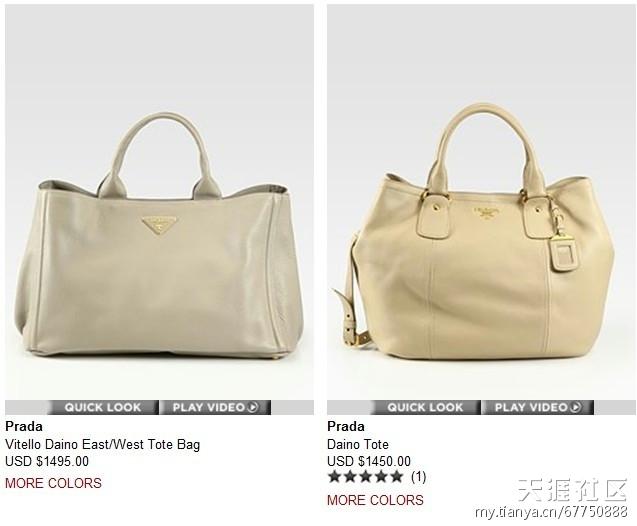Click the five-star rating of Daino Tote
The image size is (637, 526).
(x=366, y=476)
